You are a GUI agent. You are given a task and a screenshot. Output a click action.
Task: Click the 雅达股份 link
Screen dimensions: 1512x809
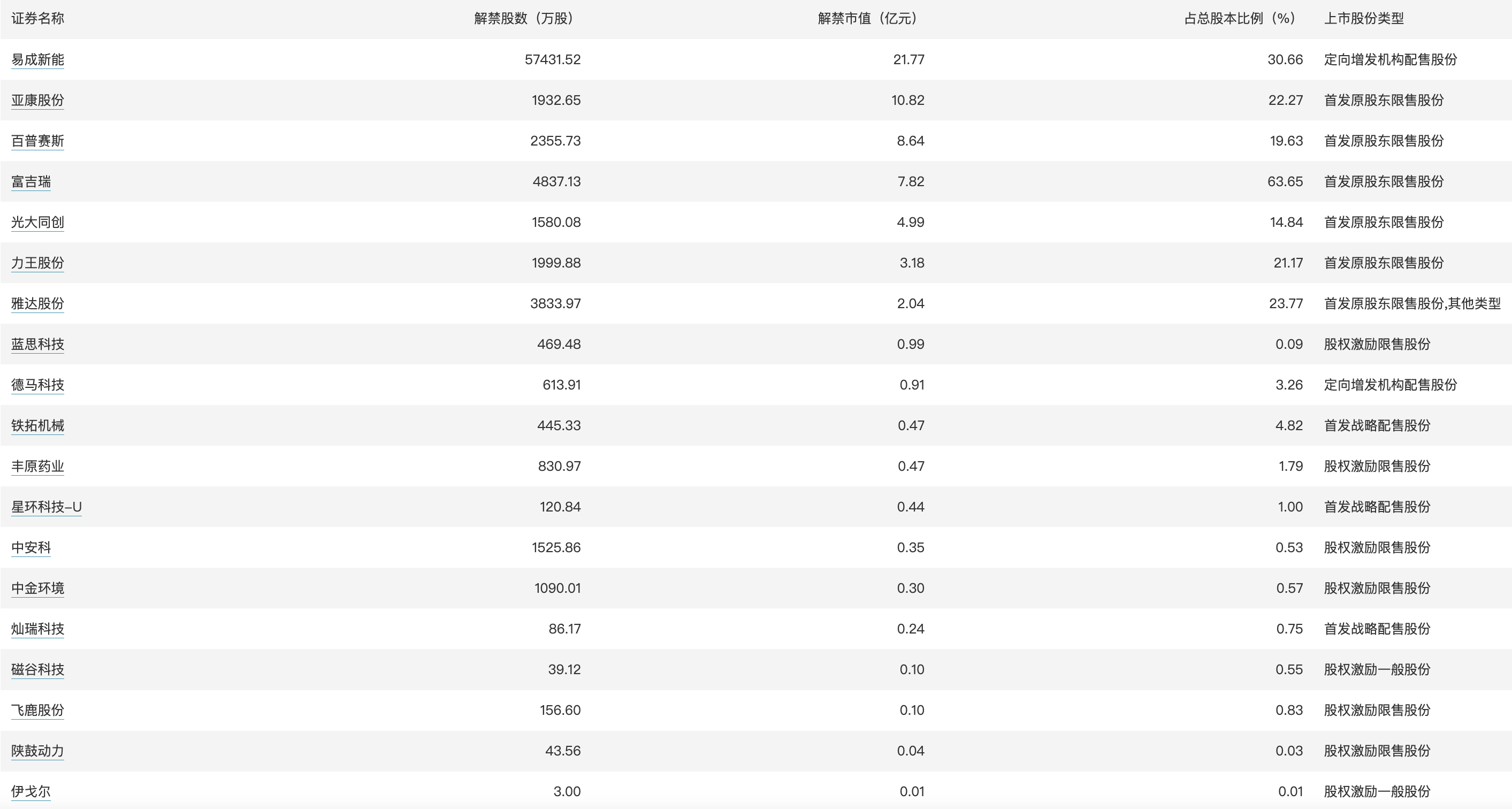[x=37, y=303]
